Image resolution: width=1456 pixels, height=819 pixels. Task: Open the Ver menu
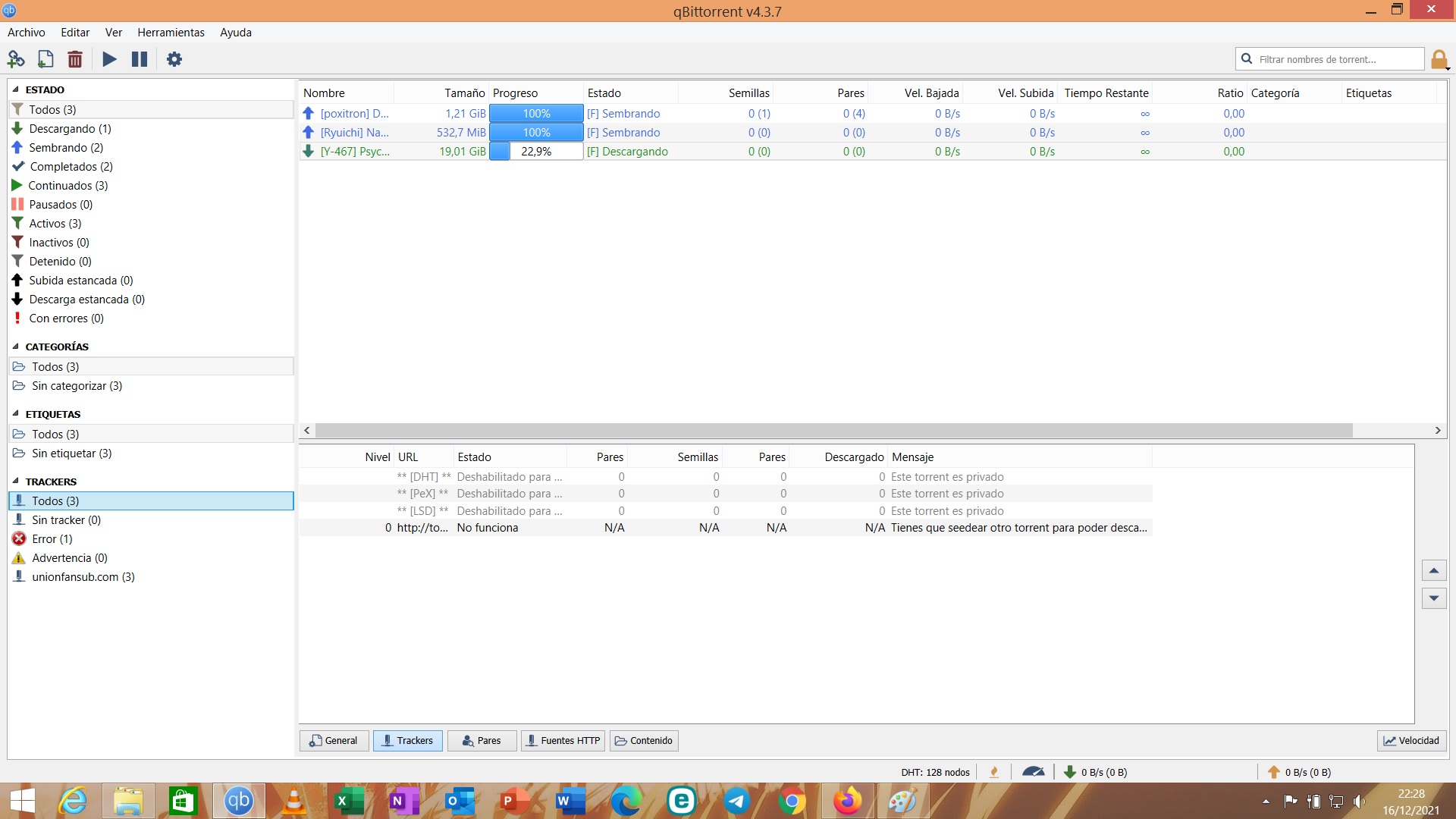pyautogui.click(x=114, y=33)
